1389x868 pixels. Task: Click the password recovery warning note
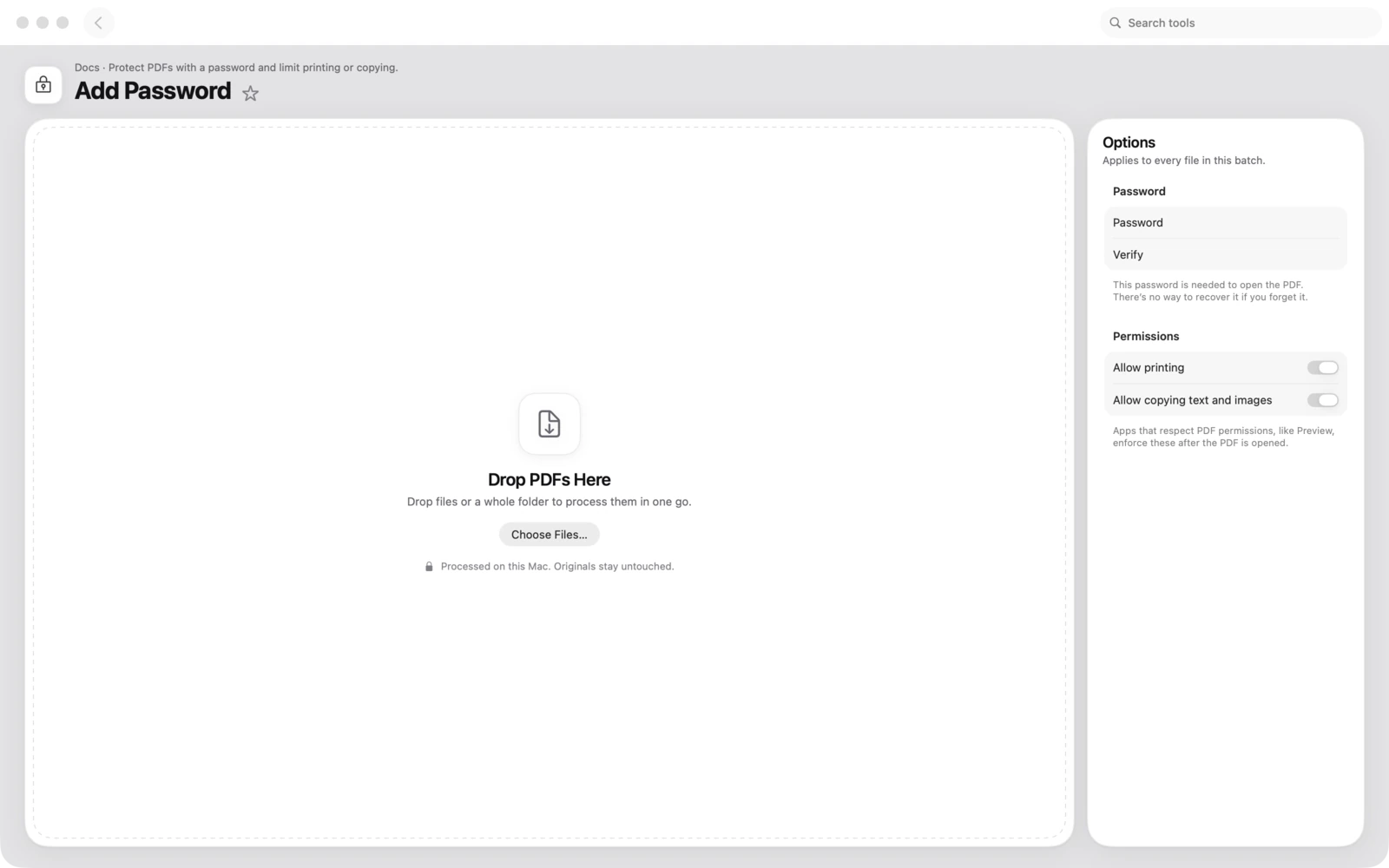(1210, 291)
